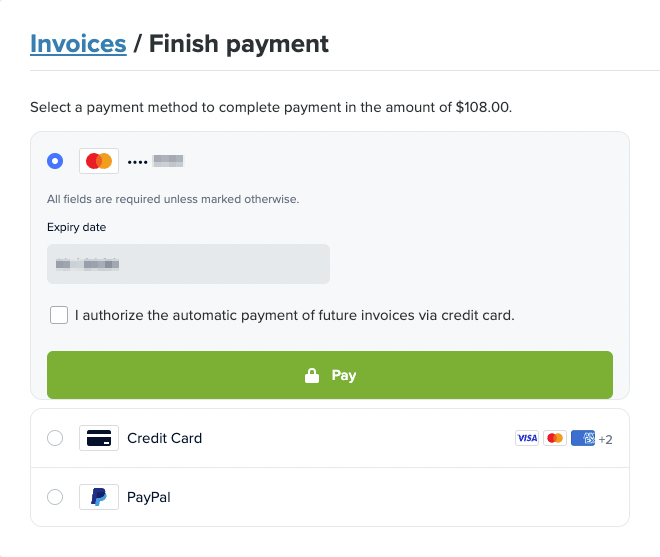The image size is (660, 557).
Task: Click the PayPal logo icon
Action: (99, 497)
